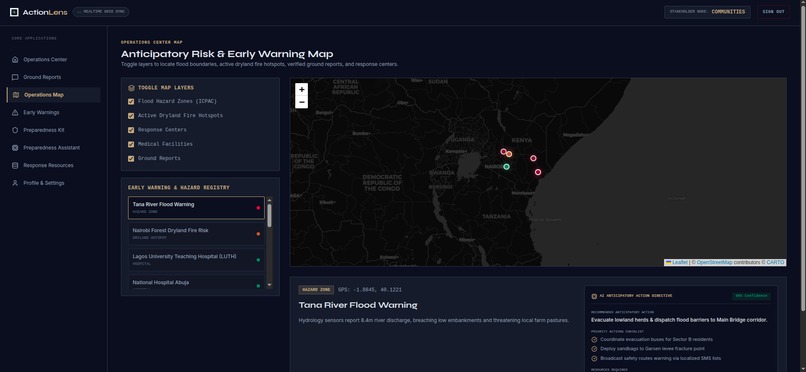Go to Ground Reports page
The height and width of the screenshot is (372, 806).
tap(53, 77)
